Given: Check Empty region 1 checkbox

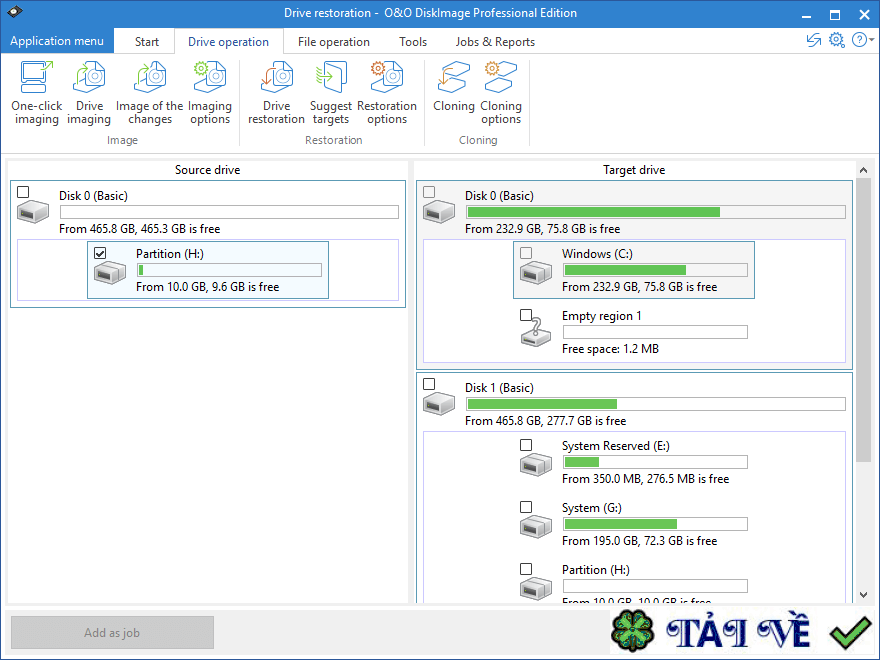Looking at the screenshot, I should 526,315.
